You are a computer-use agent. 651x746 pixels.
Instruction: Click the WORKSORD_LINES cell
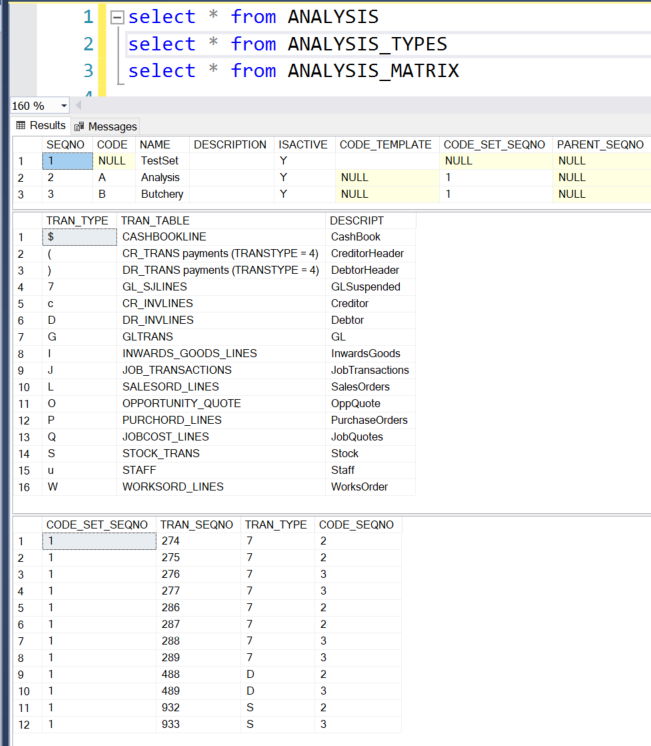click(173, 487)
